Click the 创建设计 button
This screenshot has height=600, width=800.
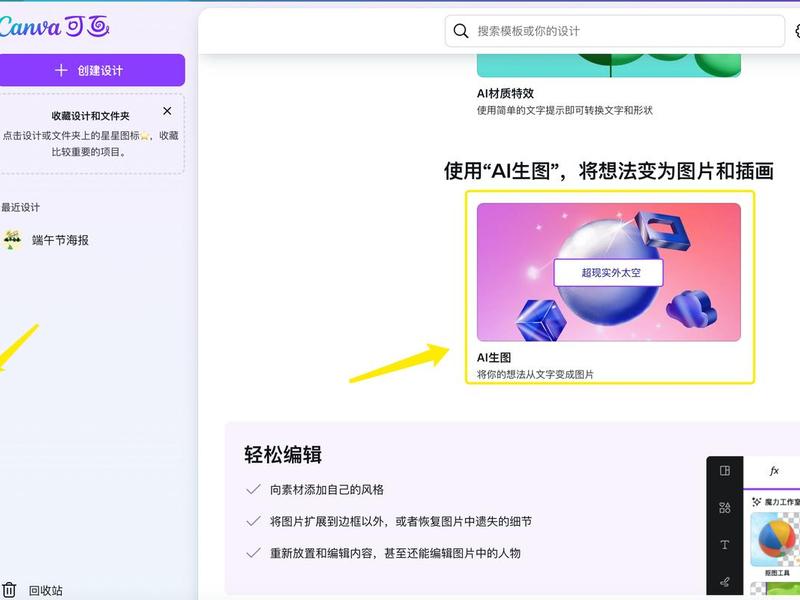92,70
